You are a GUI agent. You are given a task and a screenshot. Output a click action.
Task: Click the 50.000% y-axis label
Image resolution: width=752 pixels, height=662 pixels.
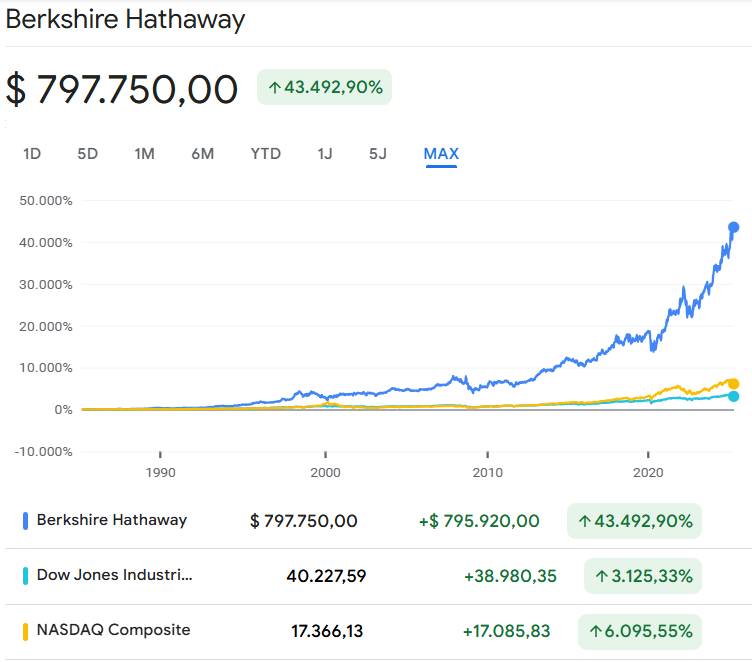point(46,201)
